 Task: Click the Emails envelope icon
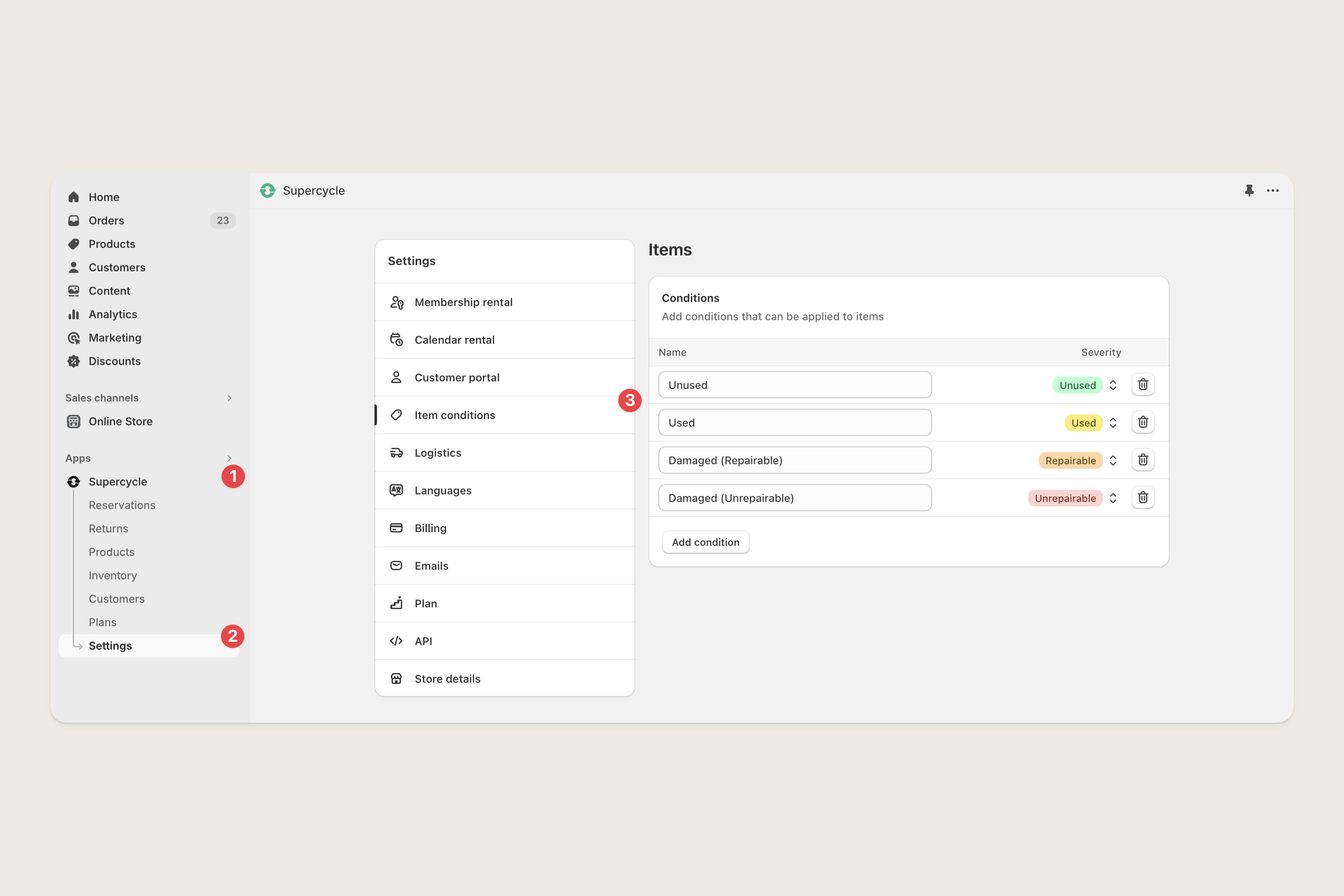396,566
